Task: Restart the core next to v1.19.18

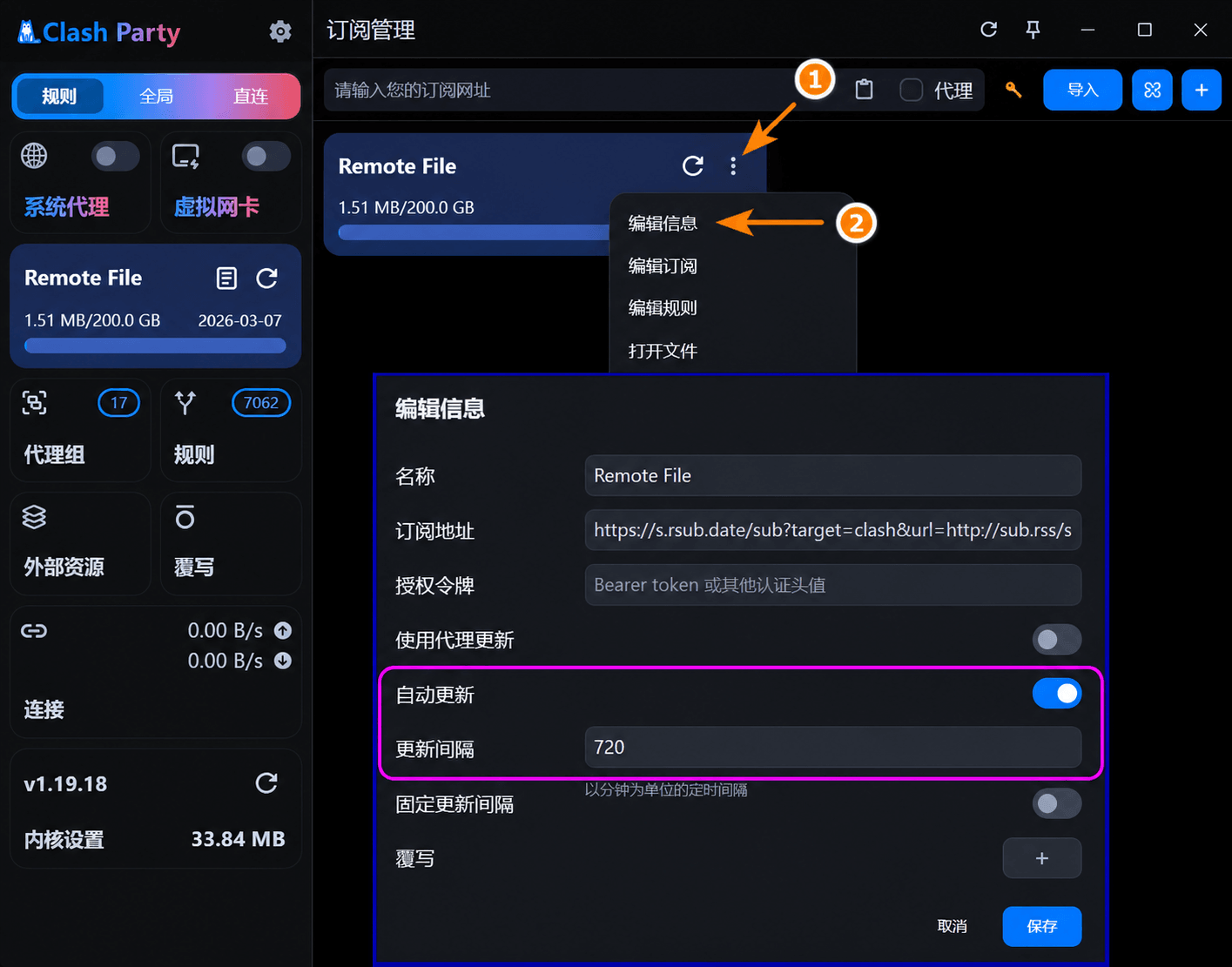Action: click(x=266, y=783)
